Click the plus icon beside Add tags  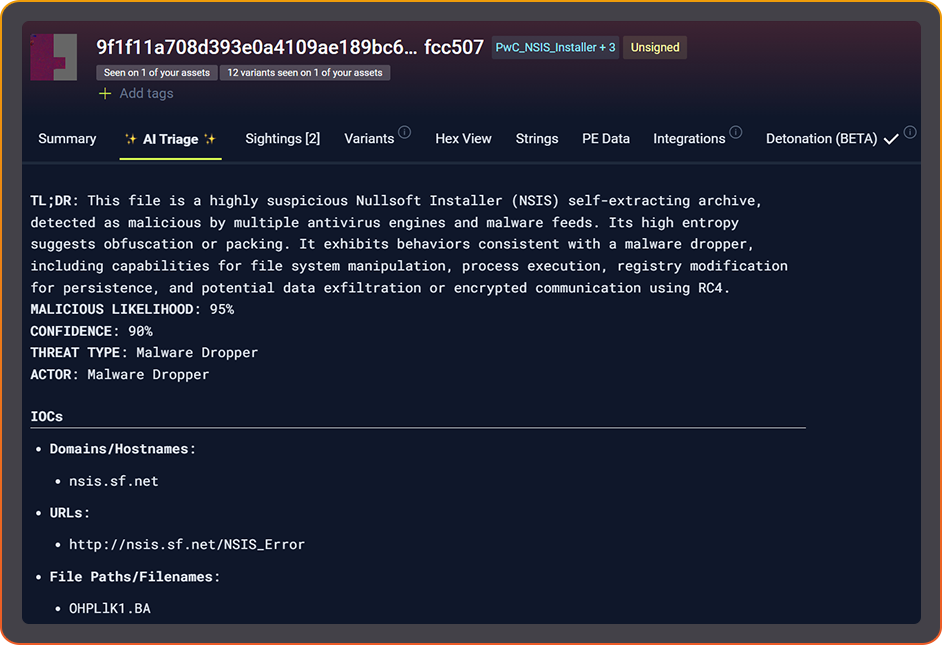click(105, 93)
